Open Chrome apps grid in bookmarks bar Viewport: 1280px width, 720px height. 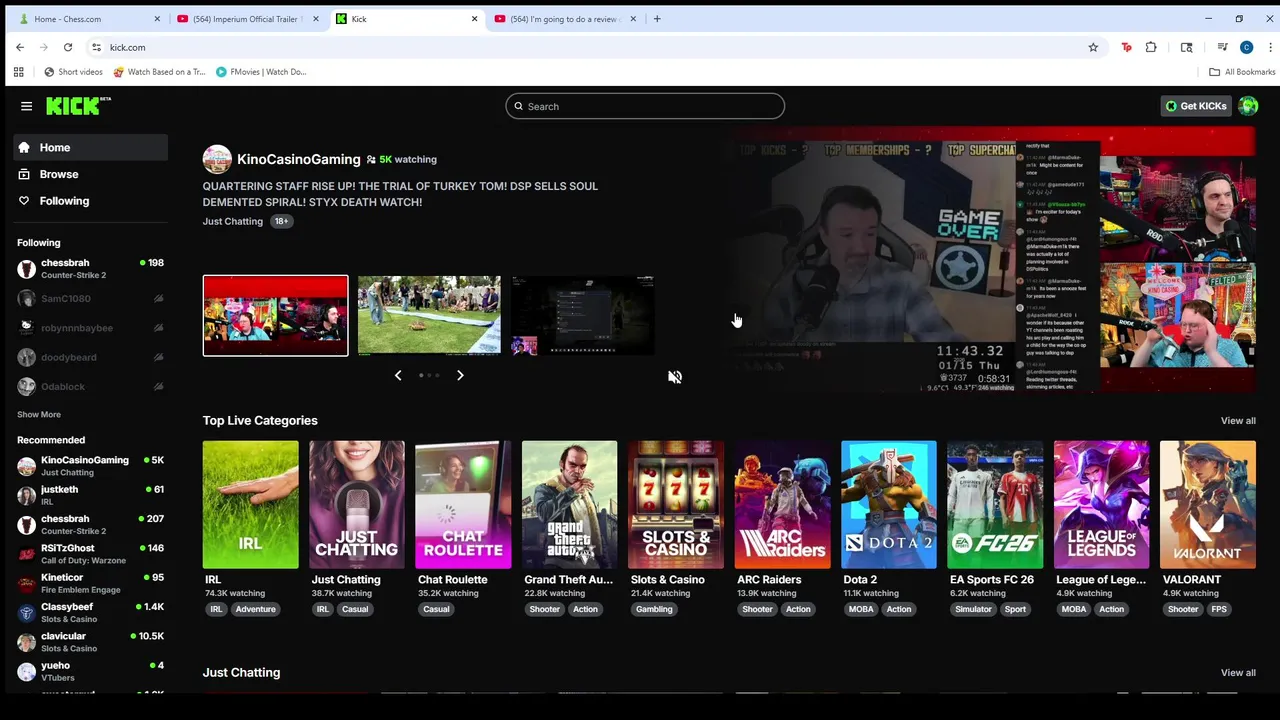point(18,72)
